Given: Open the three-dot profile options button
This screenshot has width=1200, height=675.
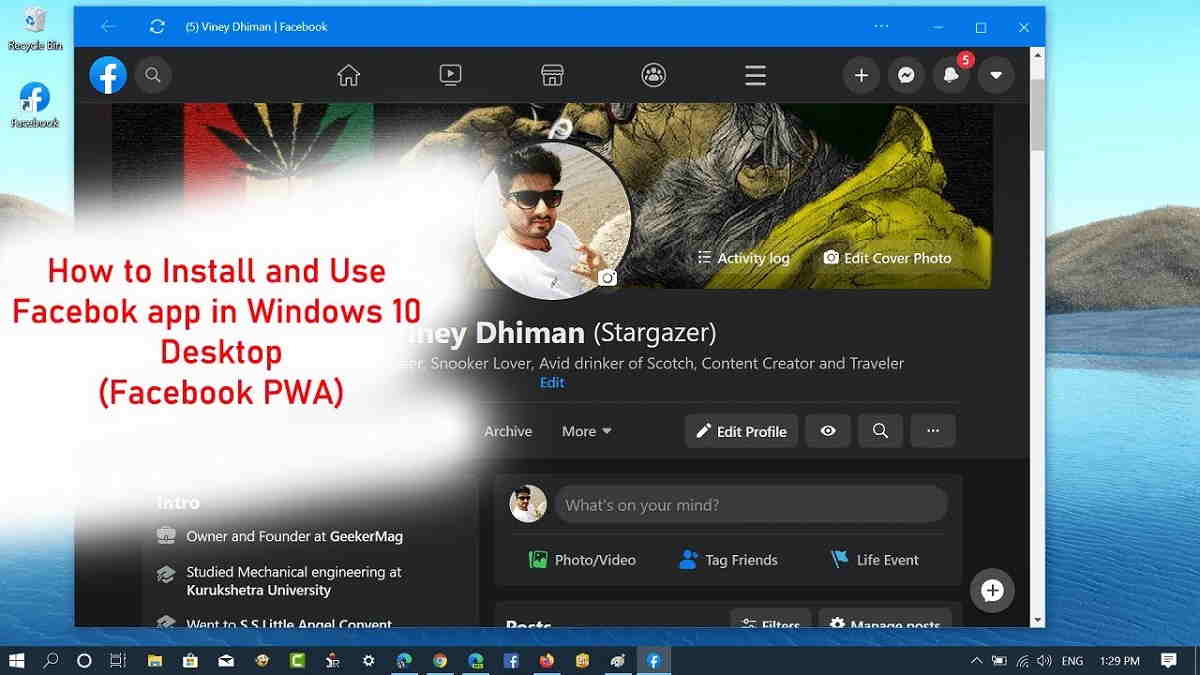Looking at the screenshot, I should click(933, 431).
